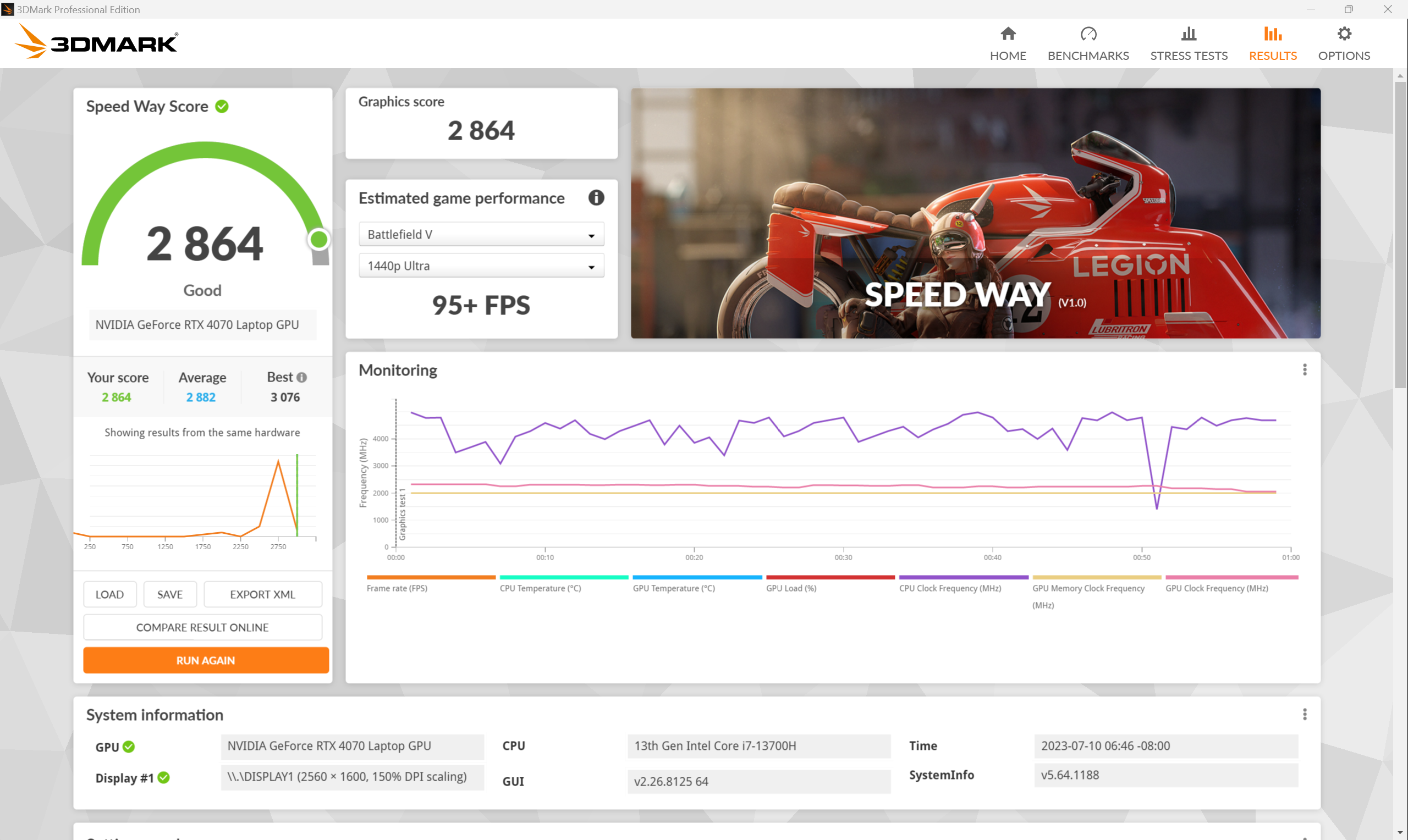Click the 3DMark logo in the header
The height and width of the screenshot is (840, 1408).
click(x=96, y=42)
